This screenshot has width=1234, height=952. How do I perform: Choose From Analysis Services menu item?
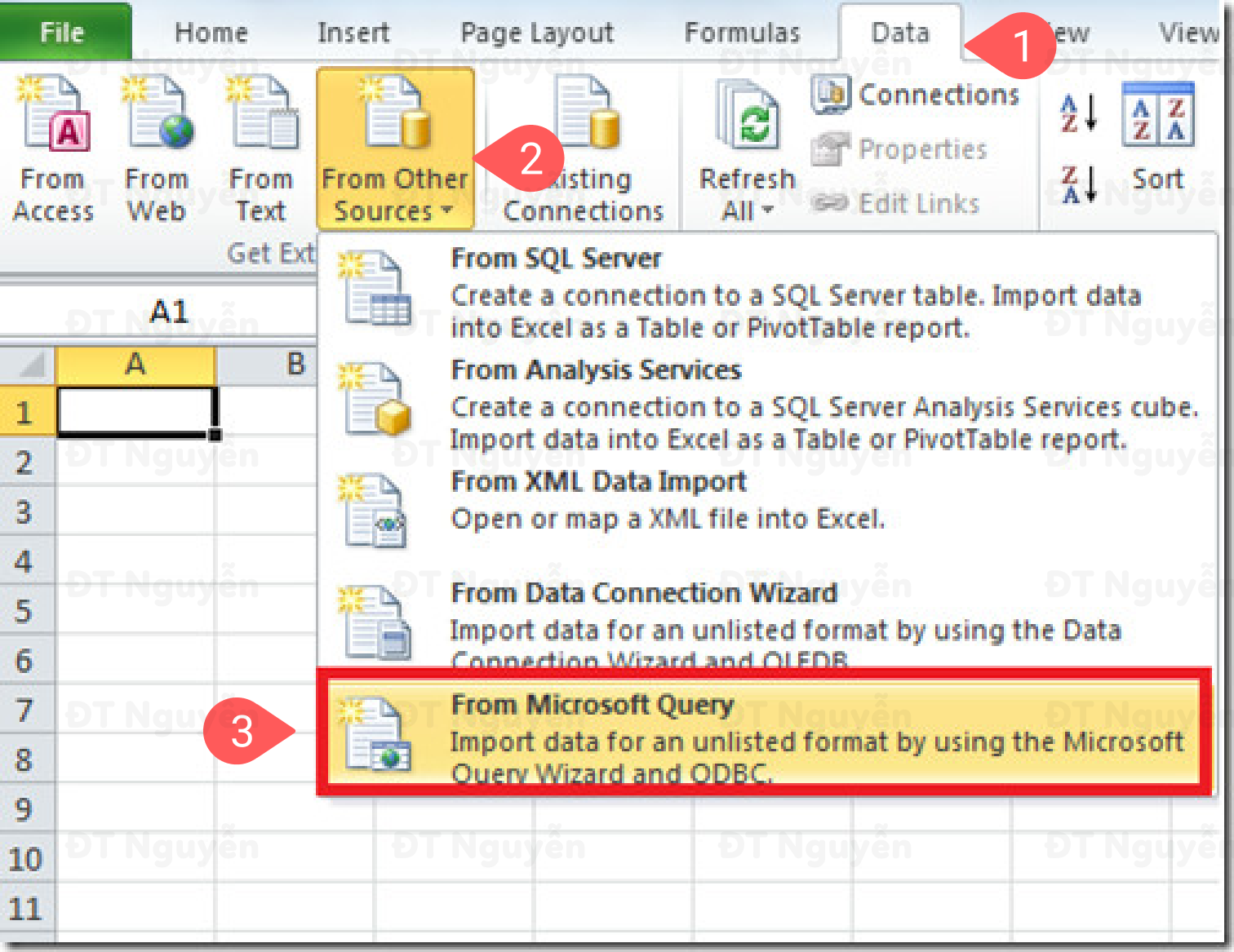click(x=766, y=404)
